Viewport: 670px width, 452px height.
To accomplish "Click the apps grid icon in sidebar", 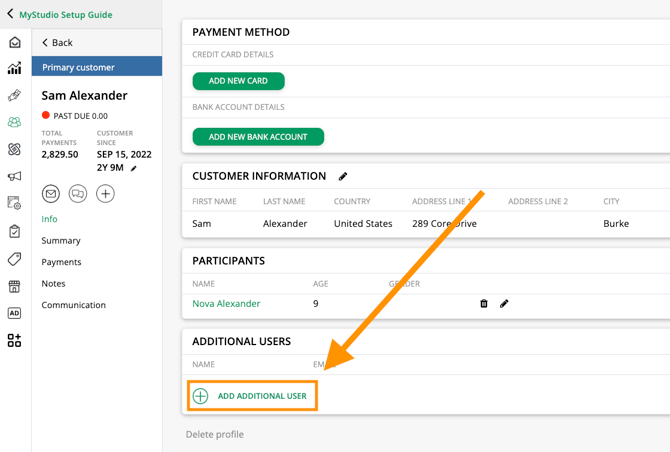I will tap(14, 341).
